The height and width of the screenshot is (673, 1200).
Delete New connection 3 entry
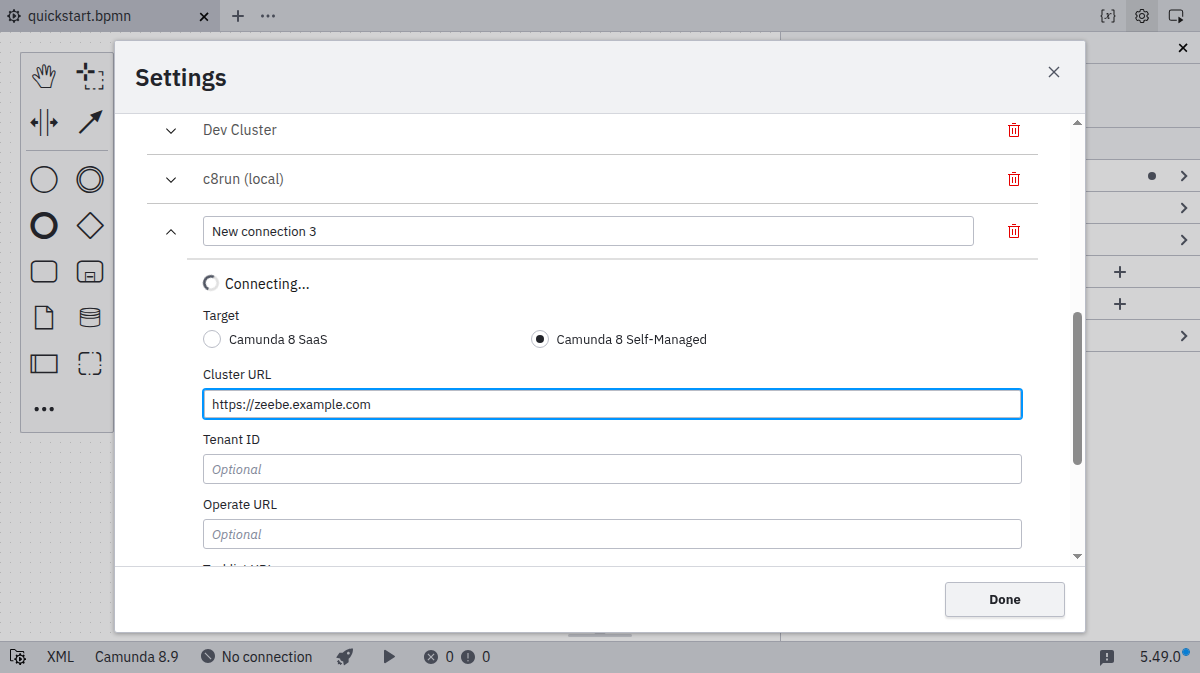pos(1014,231)
